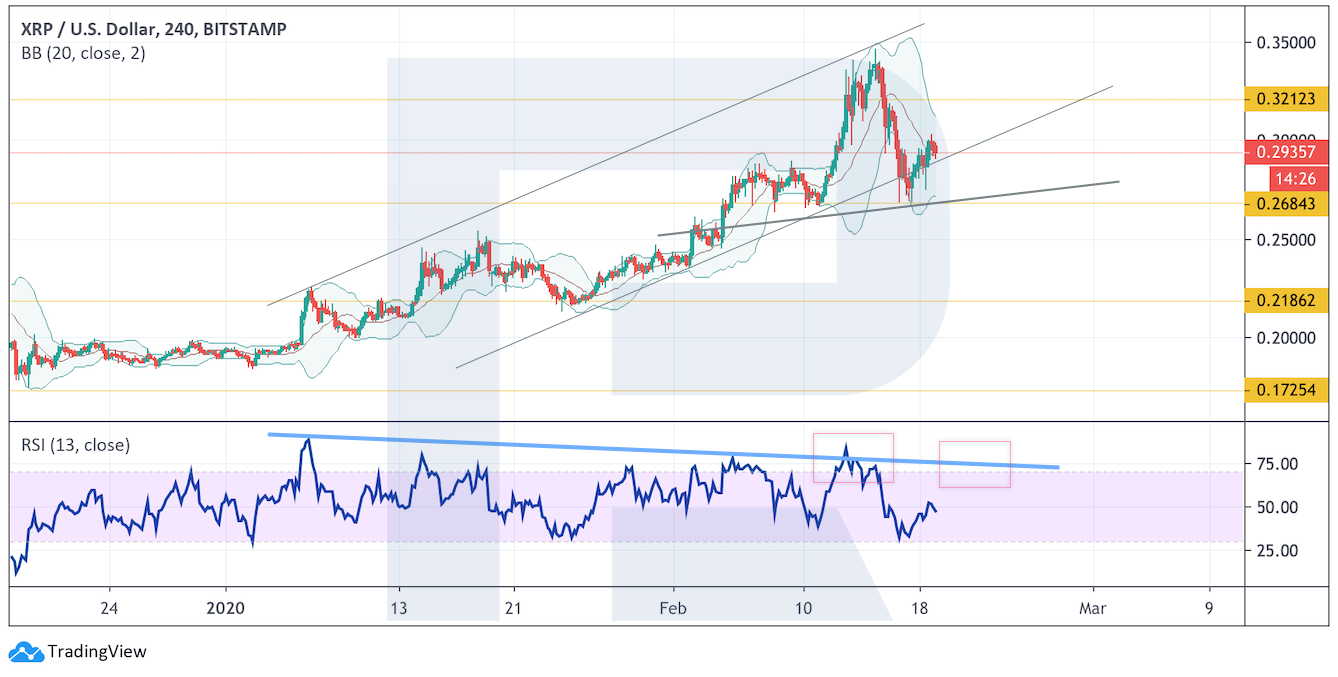
Task: Click the 25.00 RSI axis value
Action: click(1276, 551)
